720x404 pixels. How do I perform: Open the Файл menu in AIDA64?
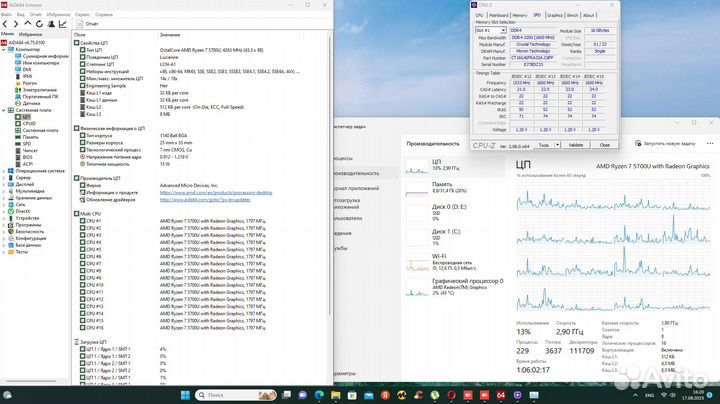pyautogui.click(x=6, y=15)
